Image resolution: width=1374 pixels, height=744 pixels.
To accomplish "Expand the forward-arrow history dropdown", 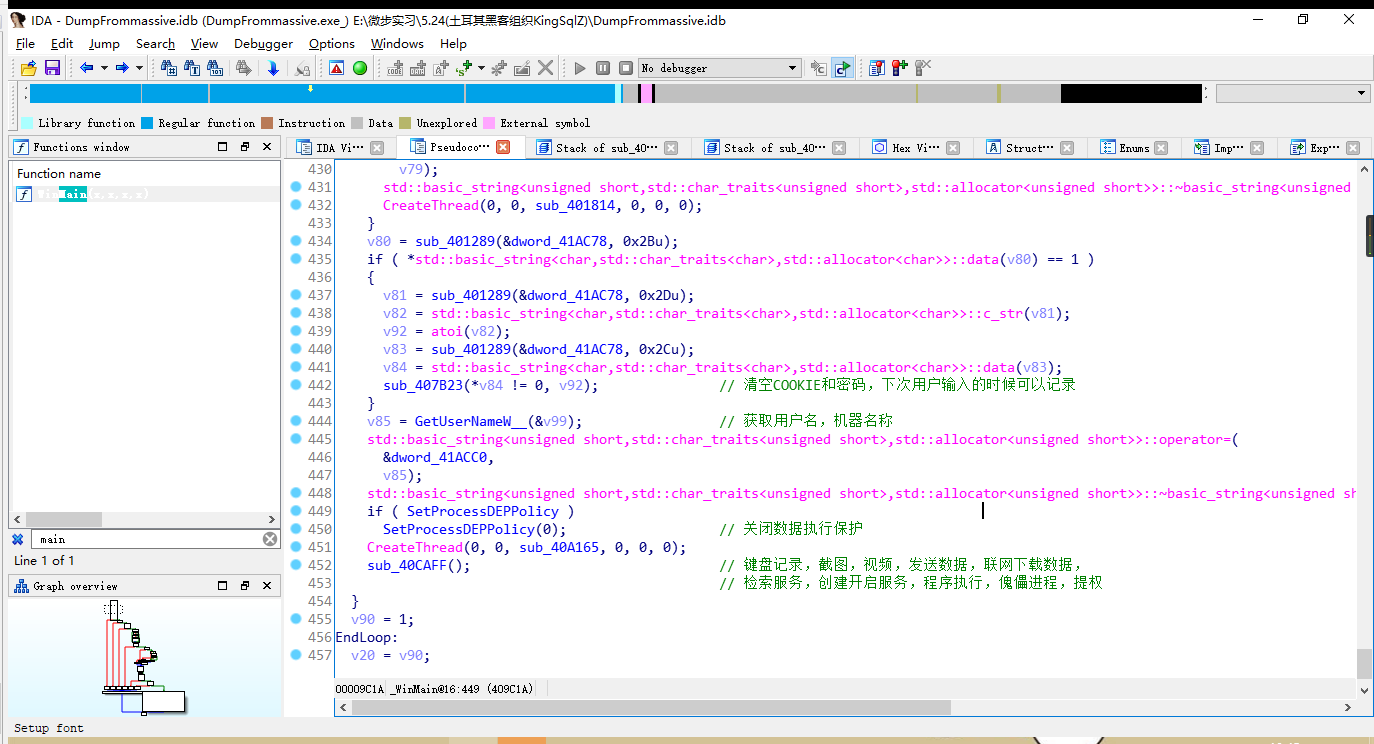I will pyautogui.click(x=139, y=68).
